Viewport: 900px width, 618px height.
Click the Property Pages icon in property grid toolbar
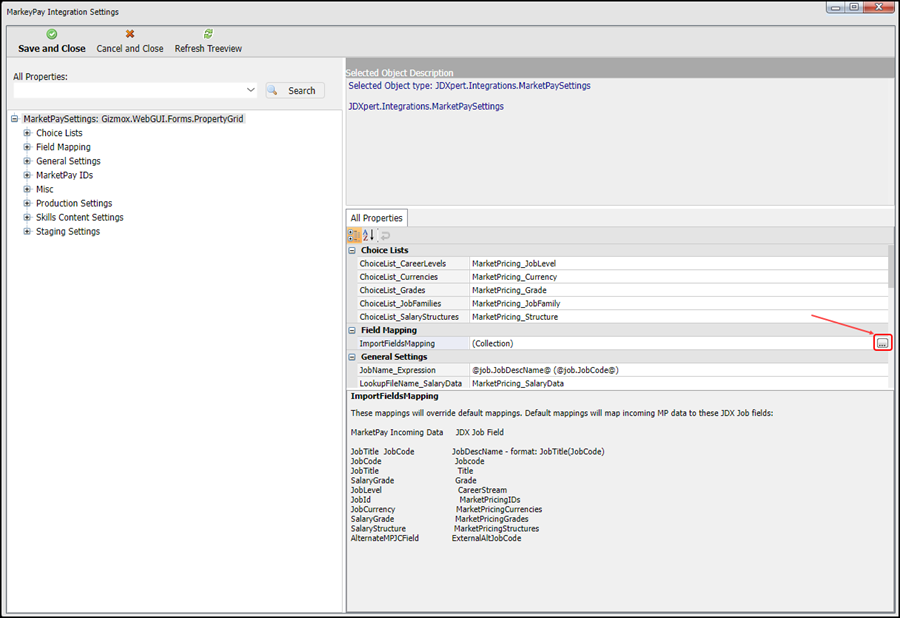coord(386,235)
